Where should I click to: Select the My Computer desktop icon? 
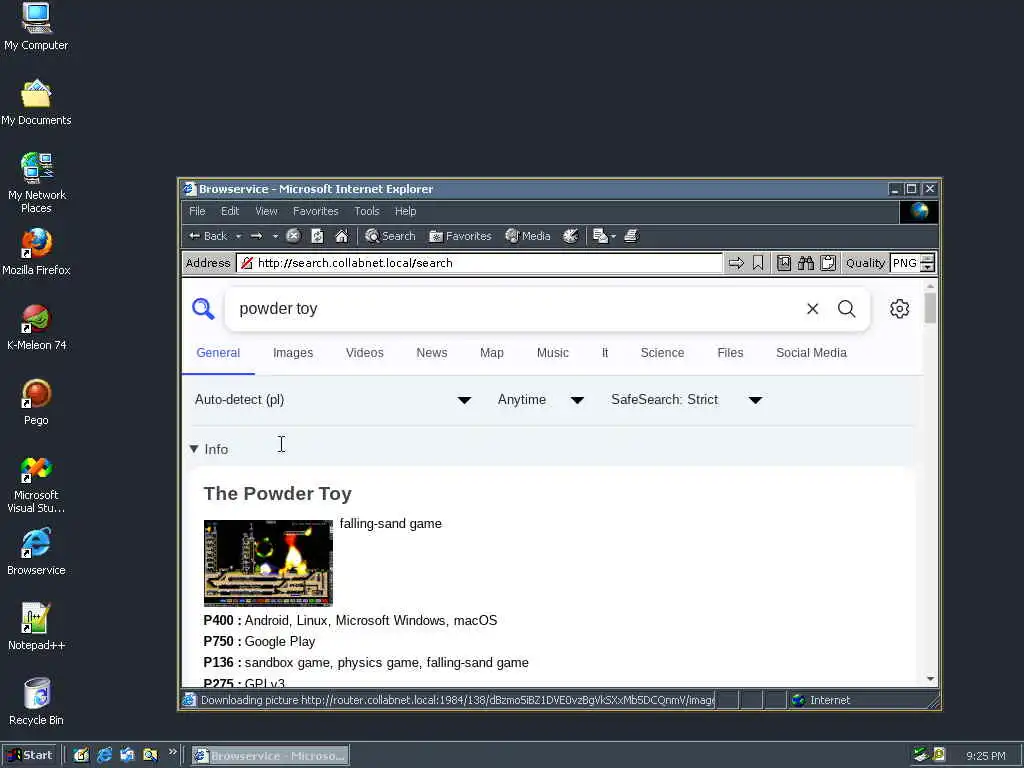[37, 27]
